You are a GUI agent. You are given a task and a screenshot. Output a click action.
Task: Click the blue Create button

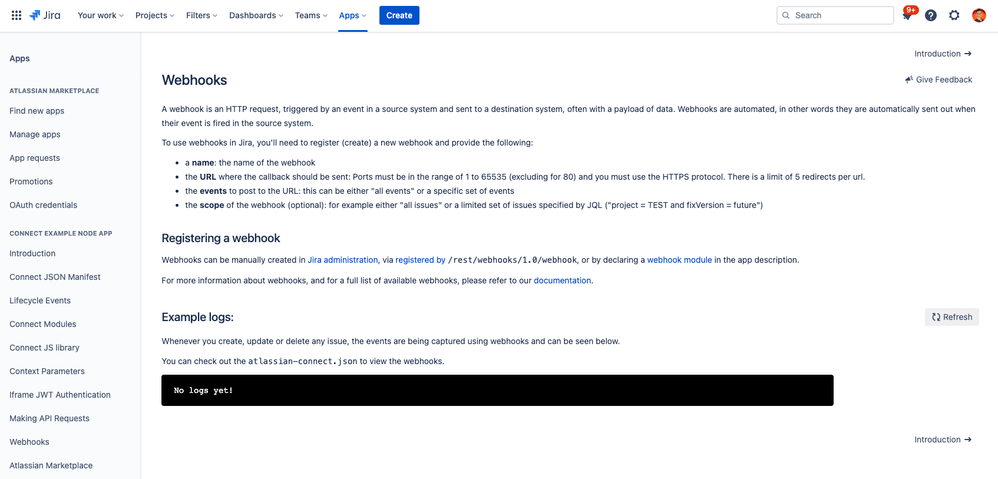pyautogui.click(x=399, y=15)
